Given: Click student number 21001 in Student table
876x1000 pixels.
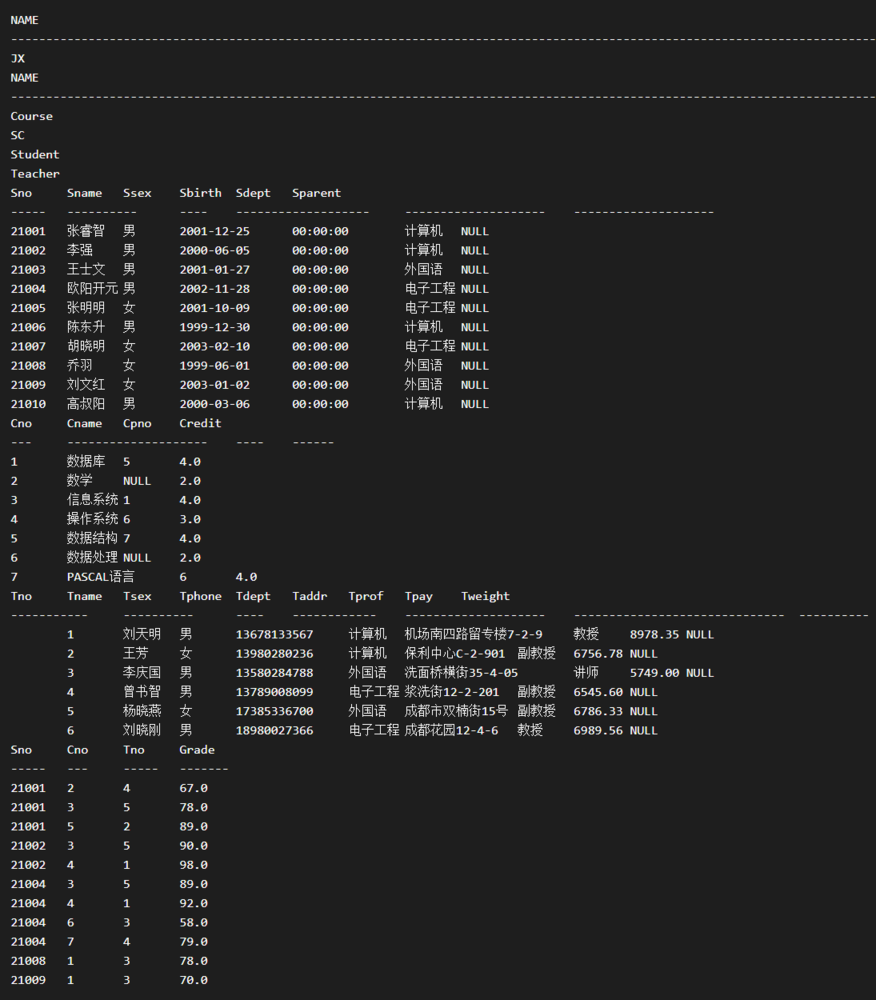Looking at the screenshot, I should [x=28, y=231].
